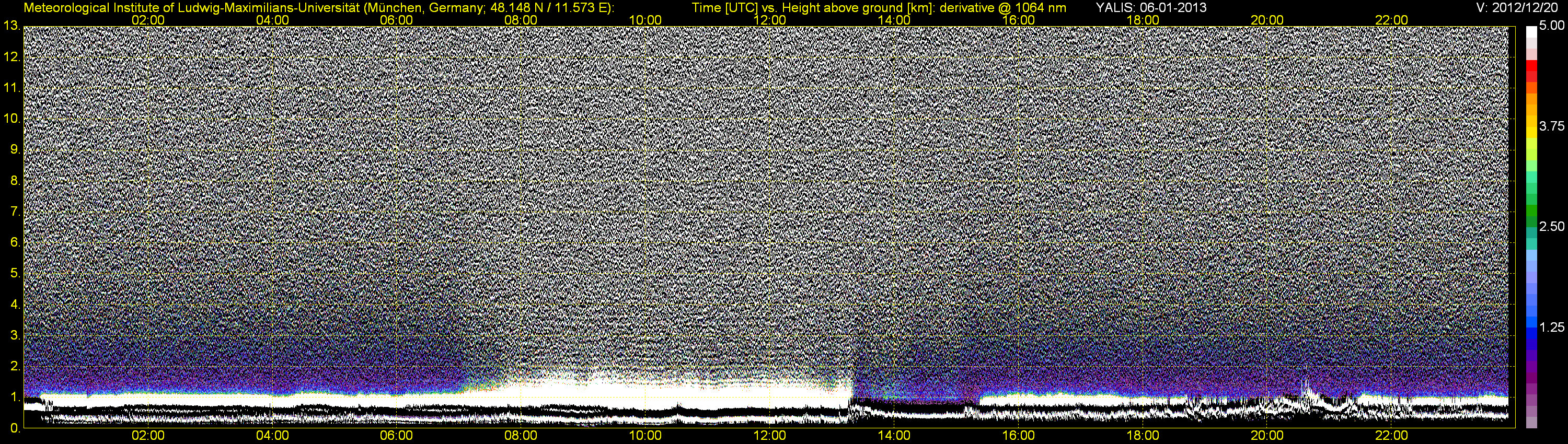Image resolution: width=1568 pixels, height=444 pixels.
Task: Click the 06:00 label on the top time axis
Action: pyautogui.click(x=396, y=20)
